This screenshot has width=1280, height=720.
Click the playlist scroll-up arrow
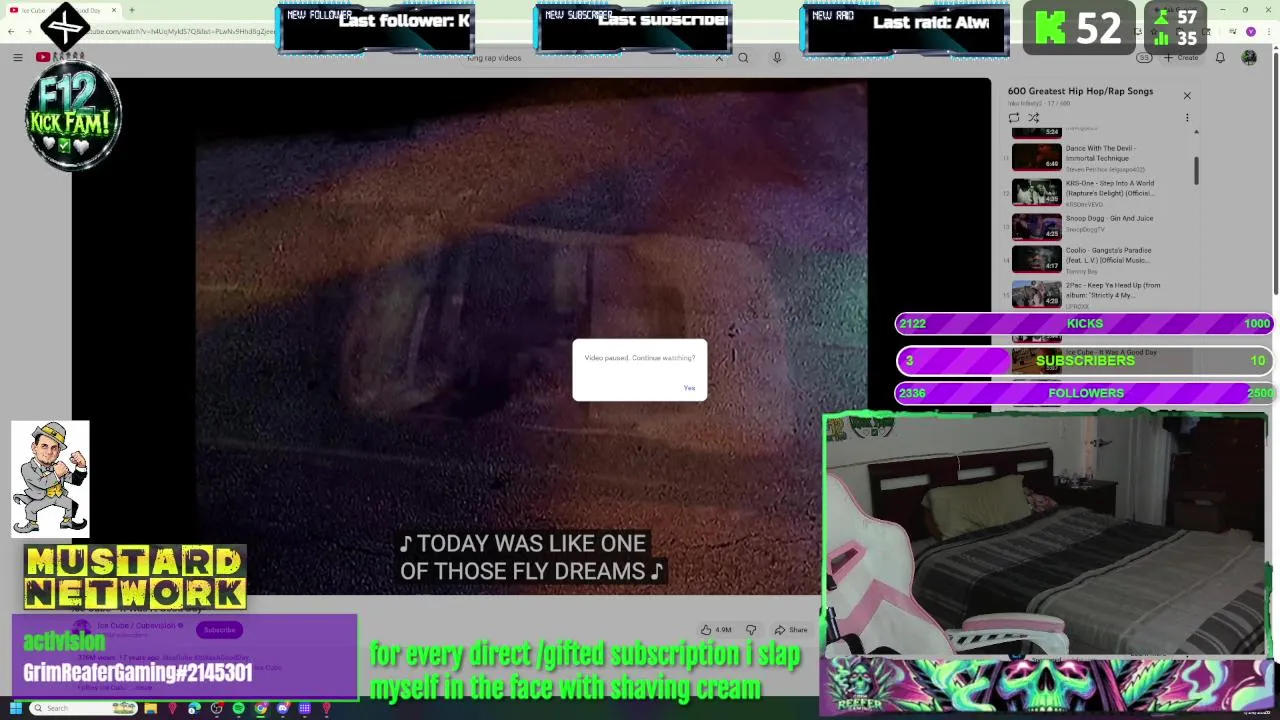[1195, 132]
